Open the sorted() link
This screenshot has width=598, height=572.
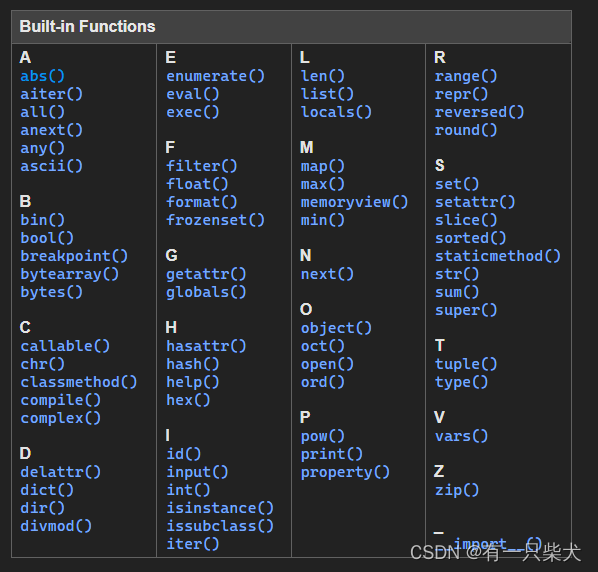tap(471, 238)
